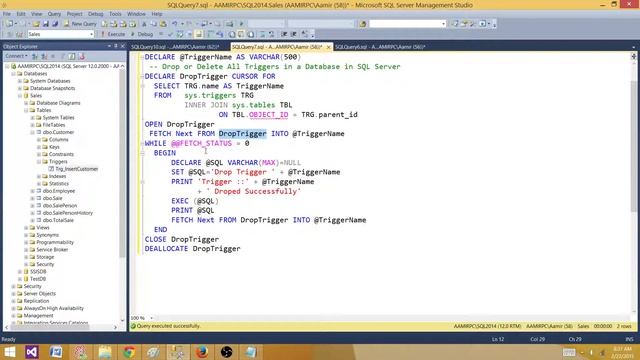
Task: Open the document tab list dropdown arrow
Action: click(x=633, y=47)
